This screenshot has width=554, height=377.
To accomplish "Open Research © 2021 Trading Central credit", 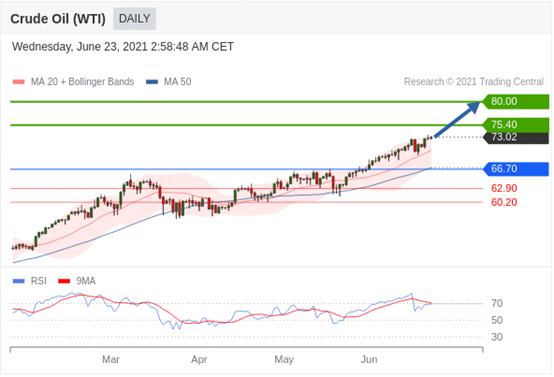I will click(473, 82).
